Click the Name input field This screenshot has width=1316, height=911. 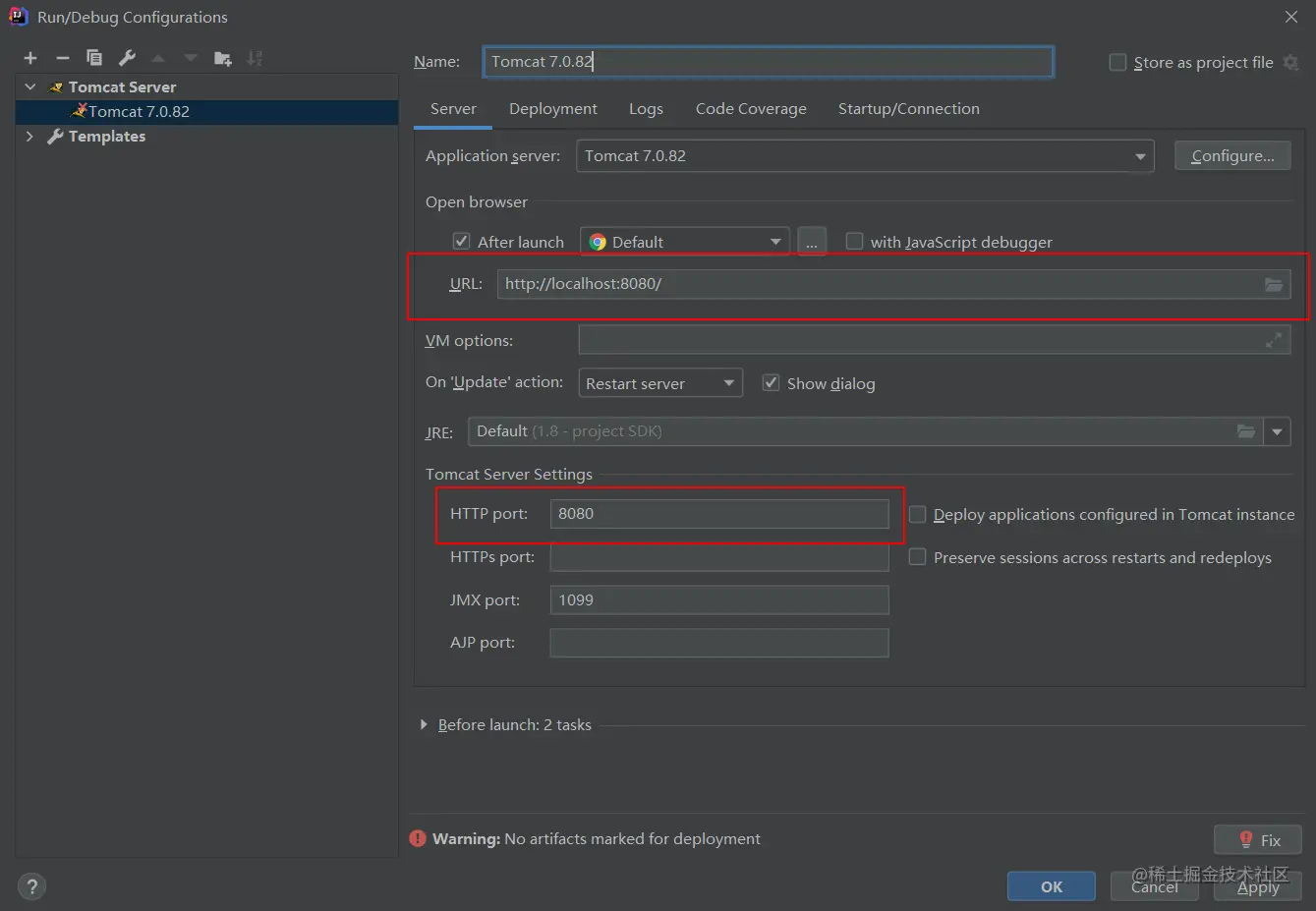click(769, 61)
